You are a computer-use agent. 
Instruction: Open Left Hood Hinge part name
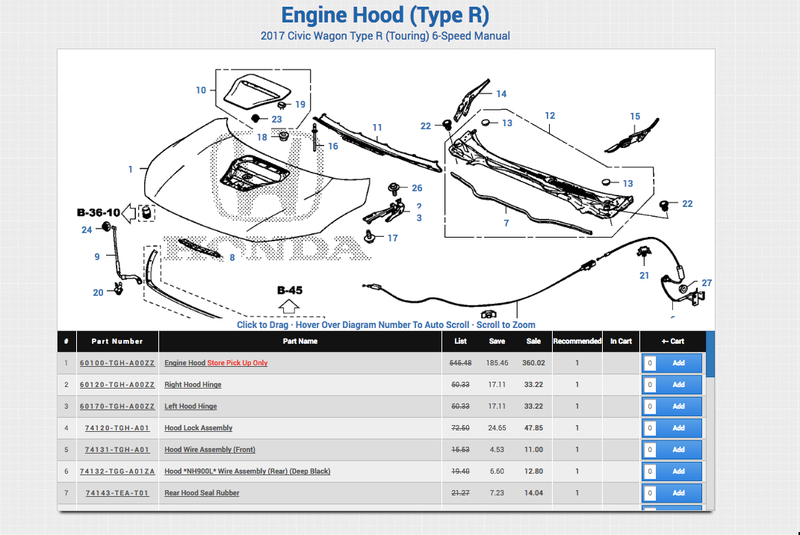[x=190, y=406]
